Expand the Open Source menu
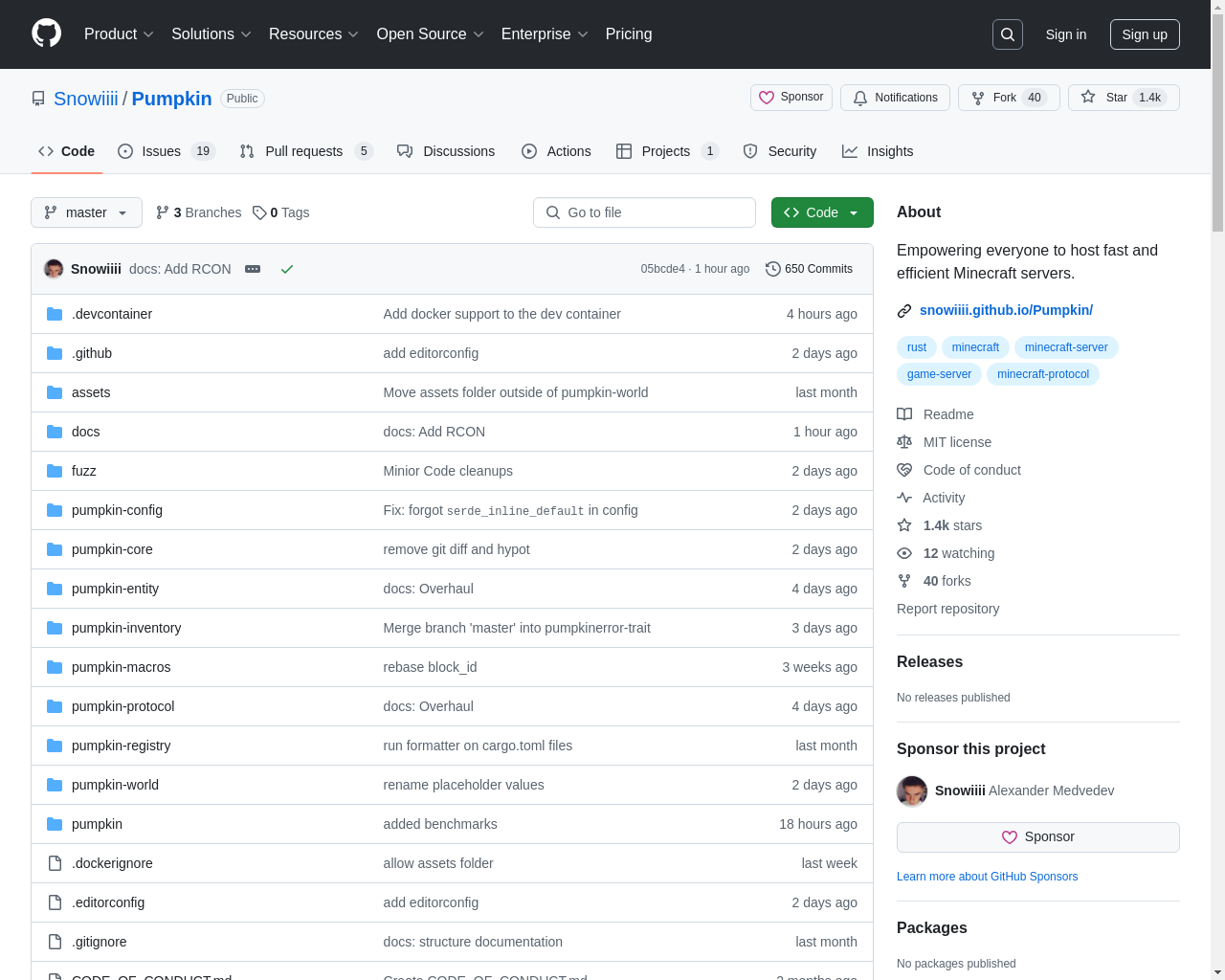The image size is (1225, 980). point(431,34)
